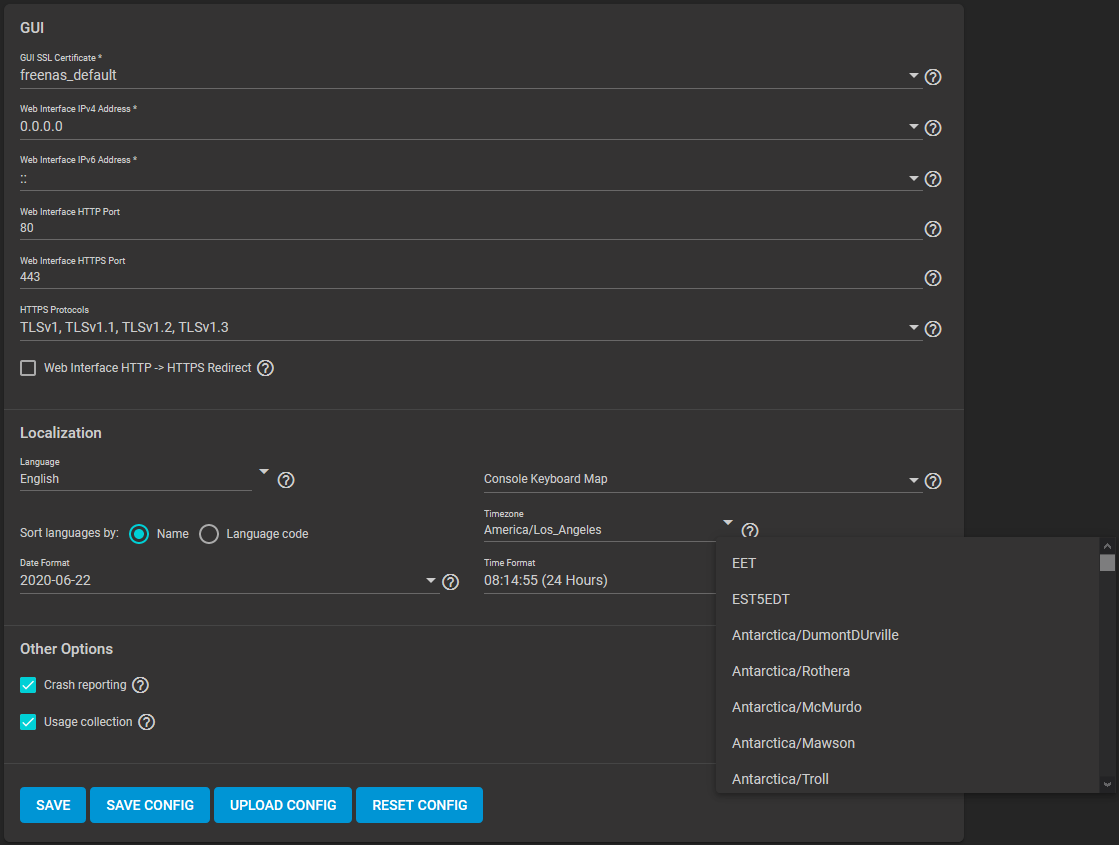This screenshot has width=1119, height=845.
Task: Open help for Usage collection
Action: 146,722
